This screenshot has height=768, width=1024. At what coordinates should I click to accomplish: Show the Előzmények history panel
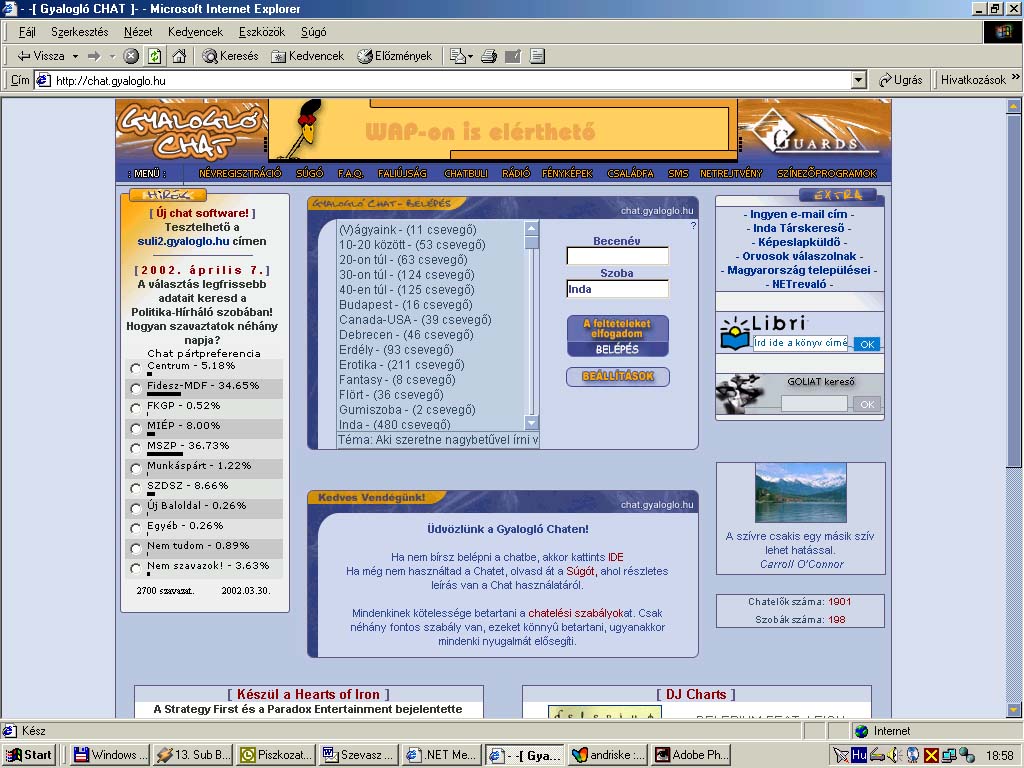pos(394,56)
